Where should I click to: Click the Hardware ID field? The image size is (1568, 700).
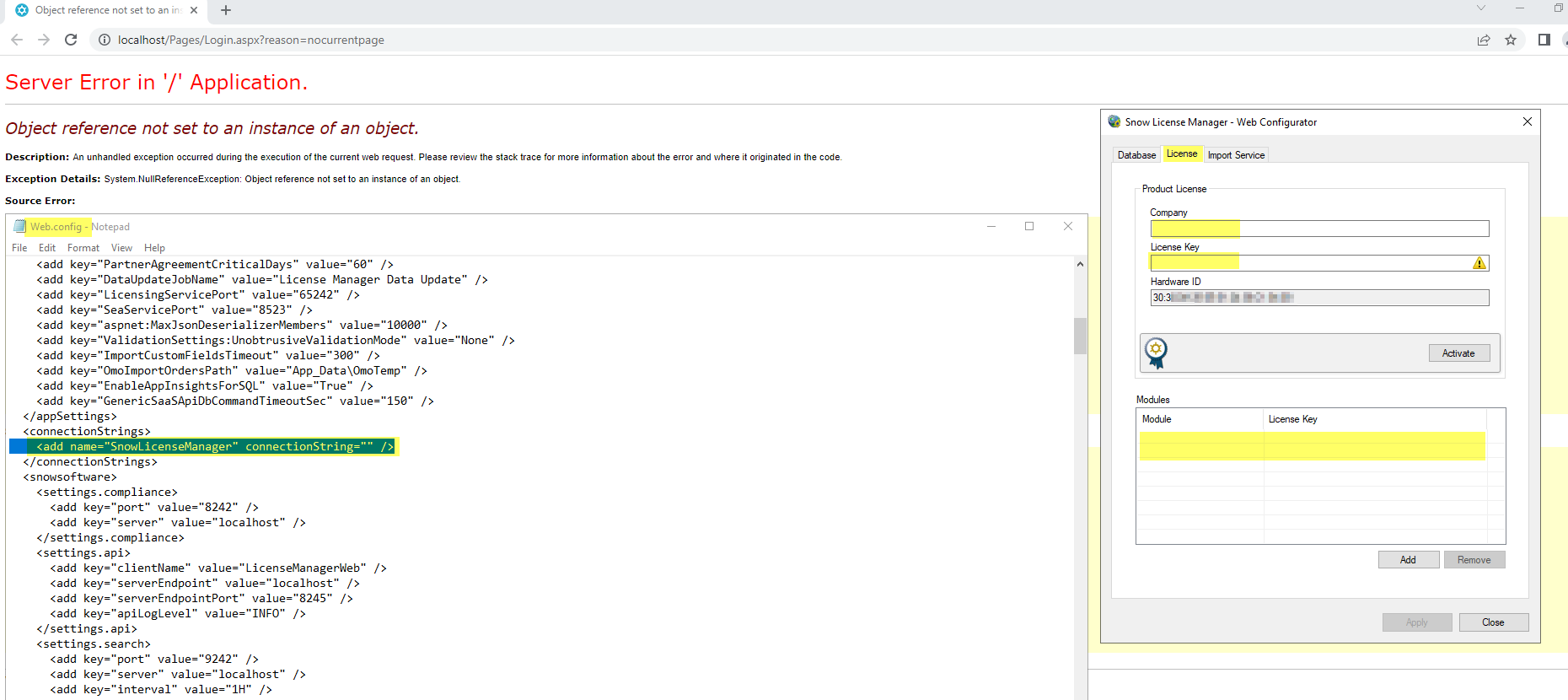point(1319,298)
